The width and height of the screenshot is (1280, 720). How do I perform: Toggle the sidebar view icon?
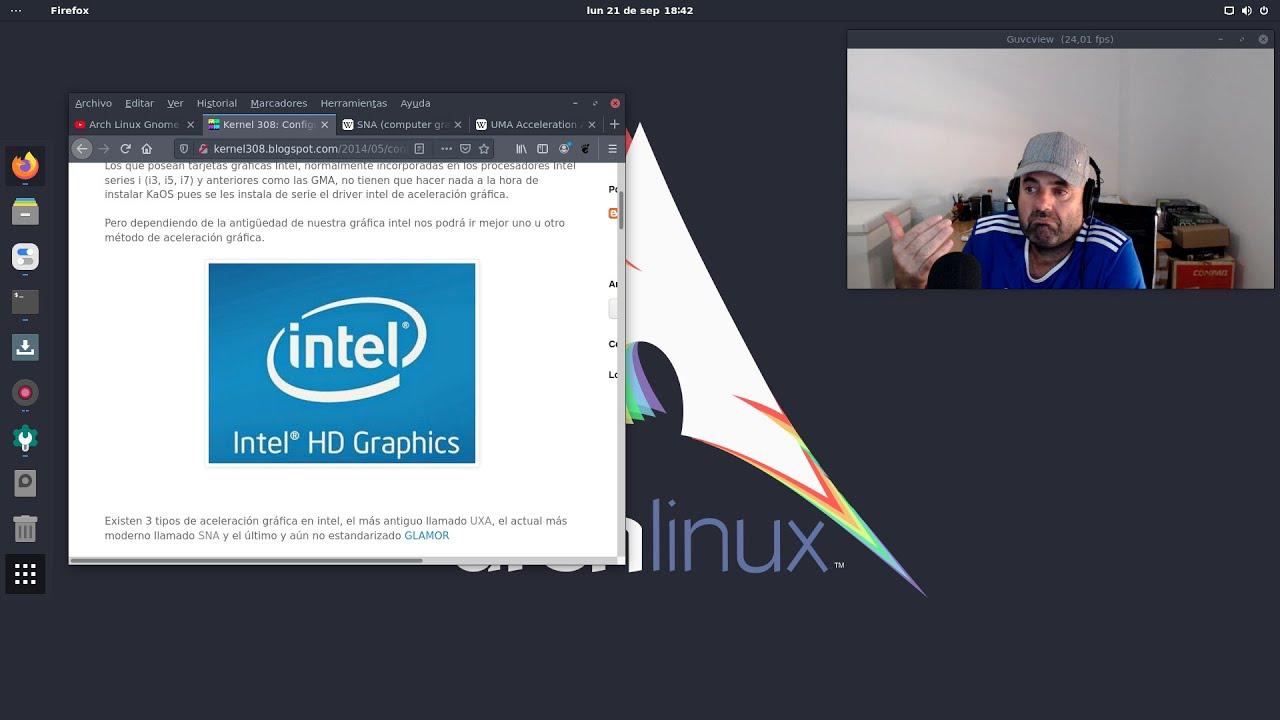point(541,148)
